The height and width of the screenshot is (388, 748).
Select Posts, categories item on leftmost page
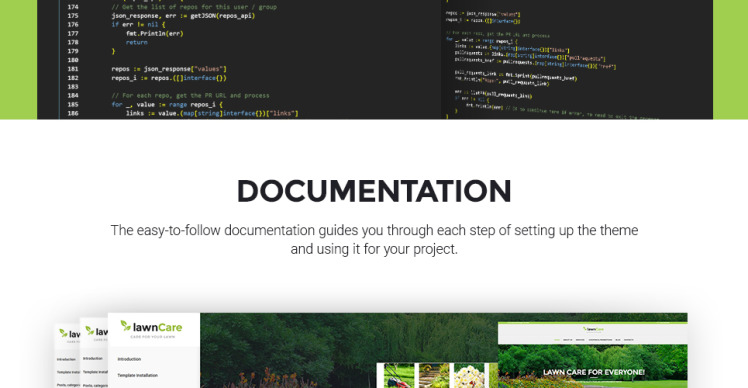[x=68, y=385]
